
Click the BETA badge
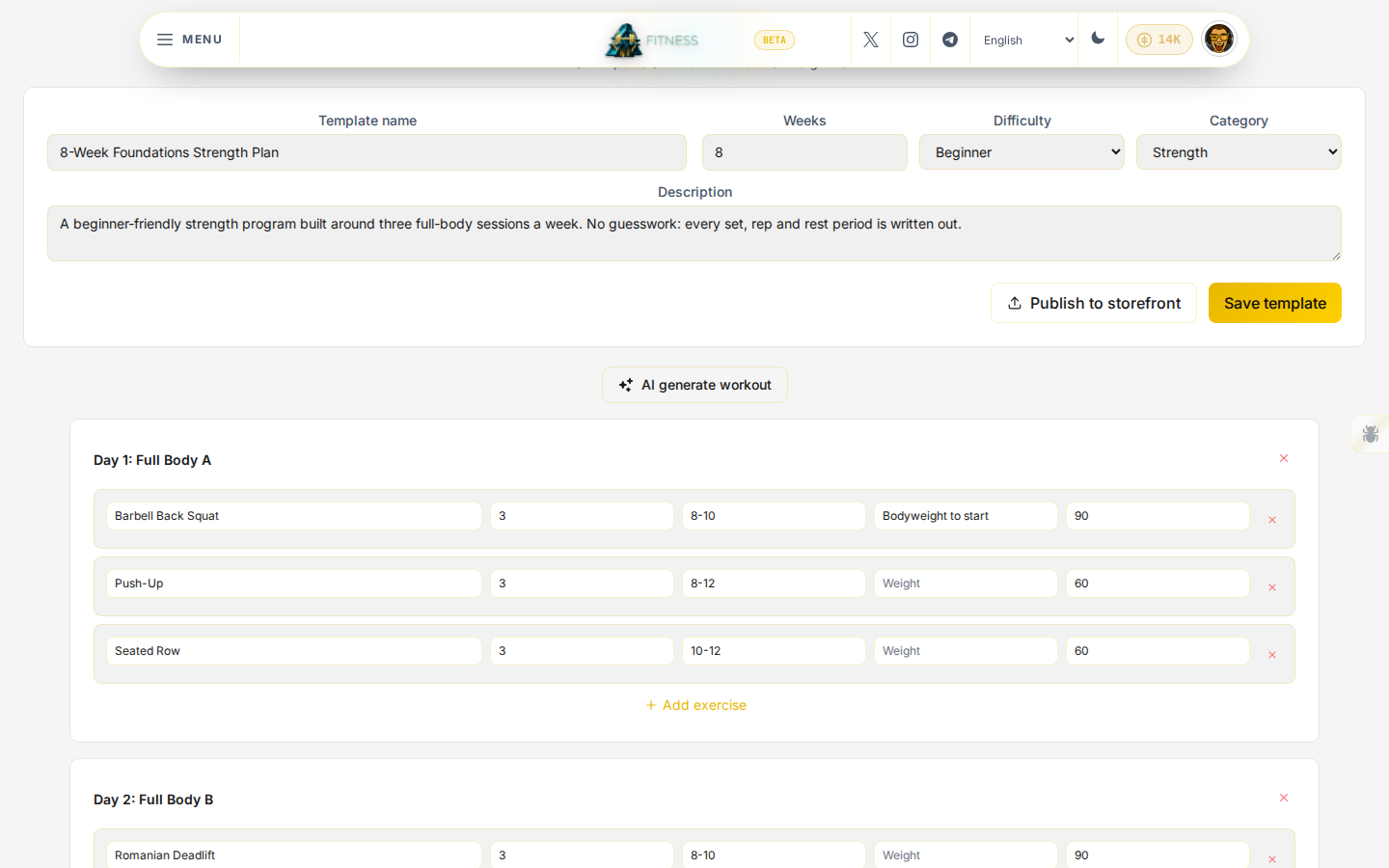coord(775,40)
